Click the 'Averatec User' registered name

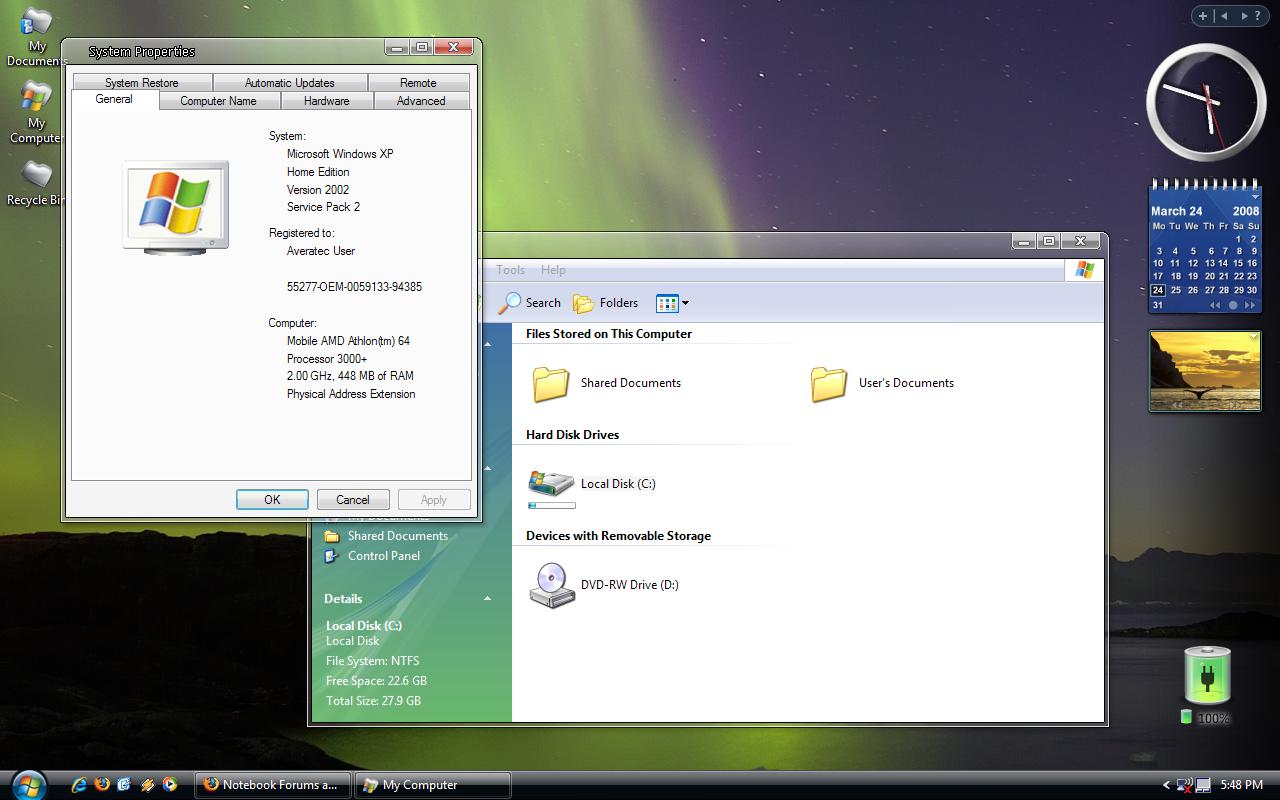pos(321,251)
